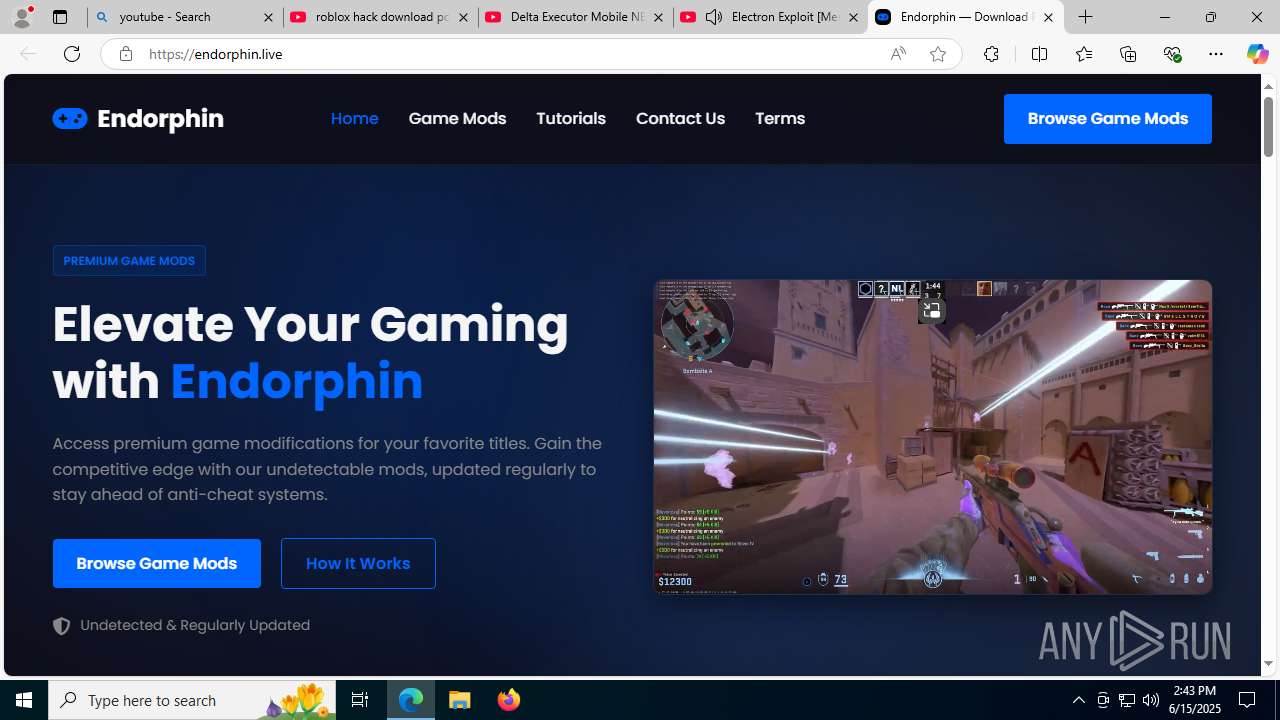Open the Windows Start menu
This screenshot has height=720, width=1280.
coord(24,700)
